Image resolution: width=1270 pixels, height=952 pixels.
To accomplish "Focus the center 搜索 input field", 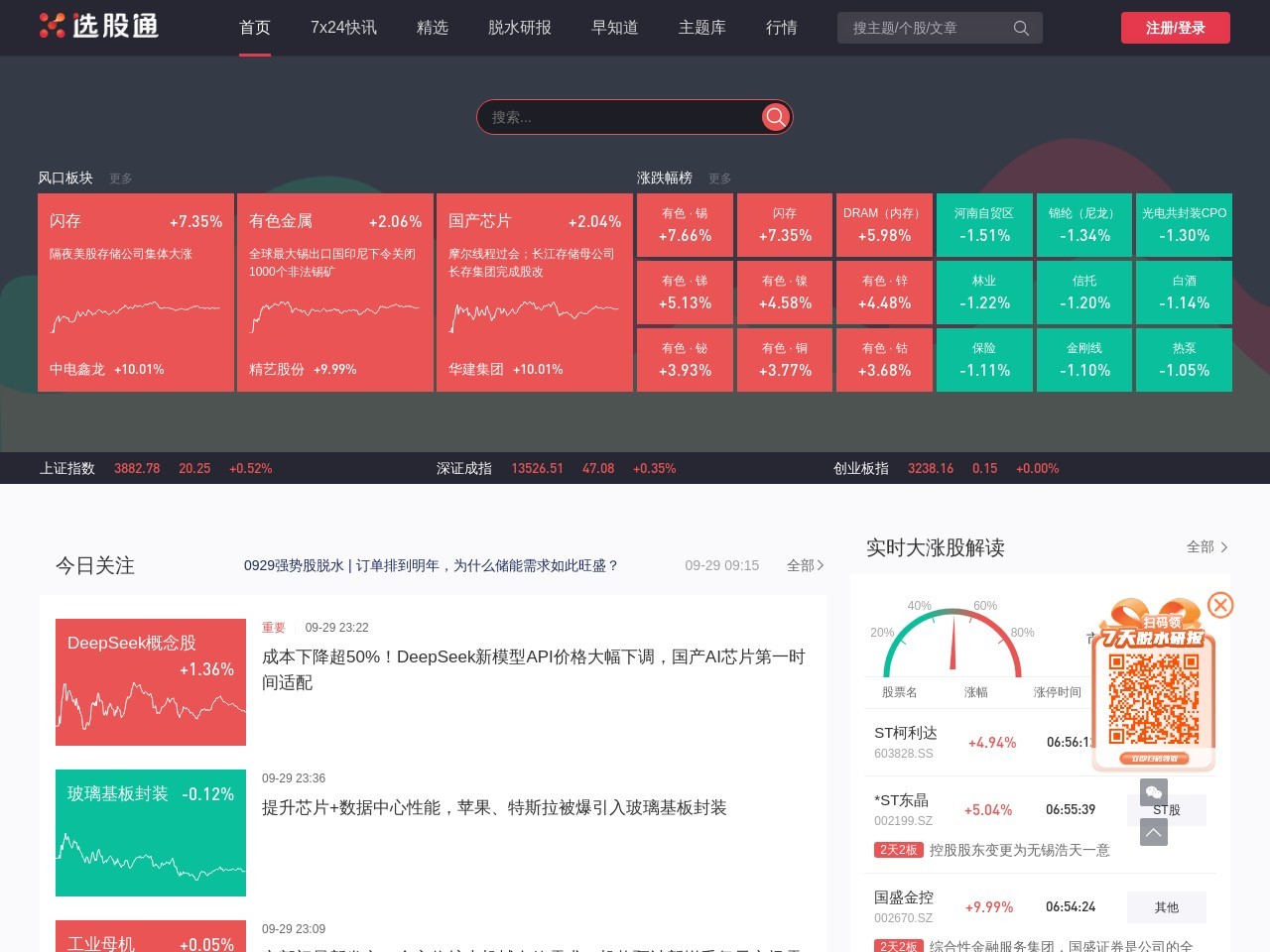I will 620,117.
